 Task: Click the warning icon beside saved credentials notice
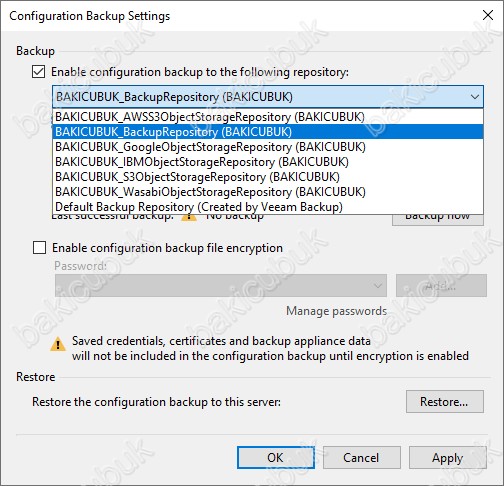coord(58,345)
